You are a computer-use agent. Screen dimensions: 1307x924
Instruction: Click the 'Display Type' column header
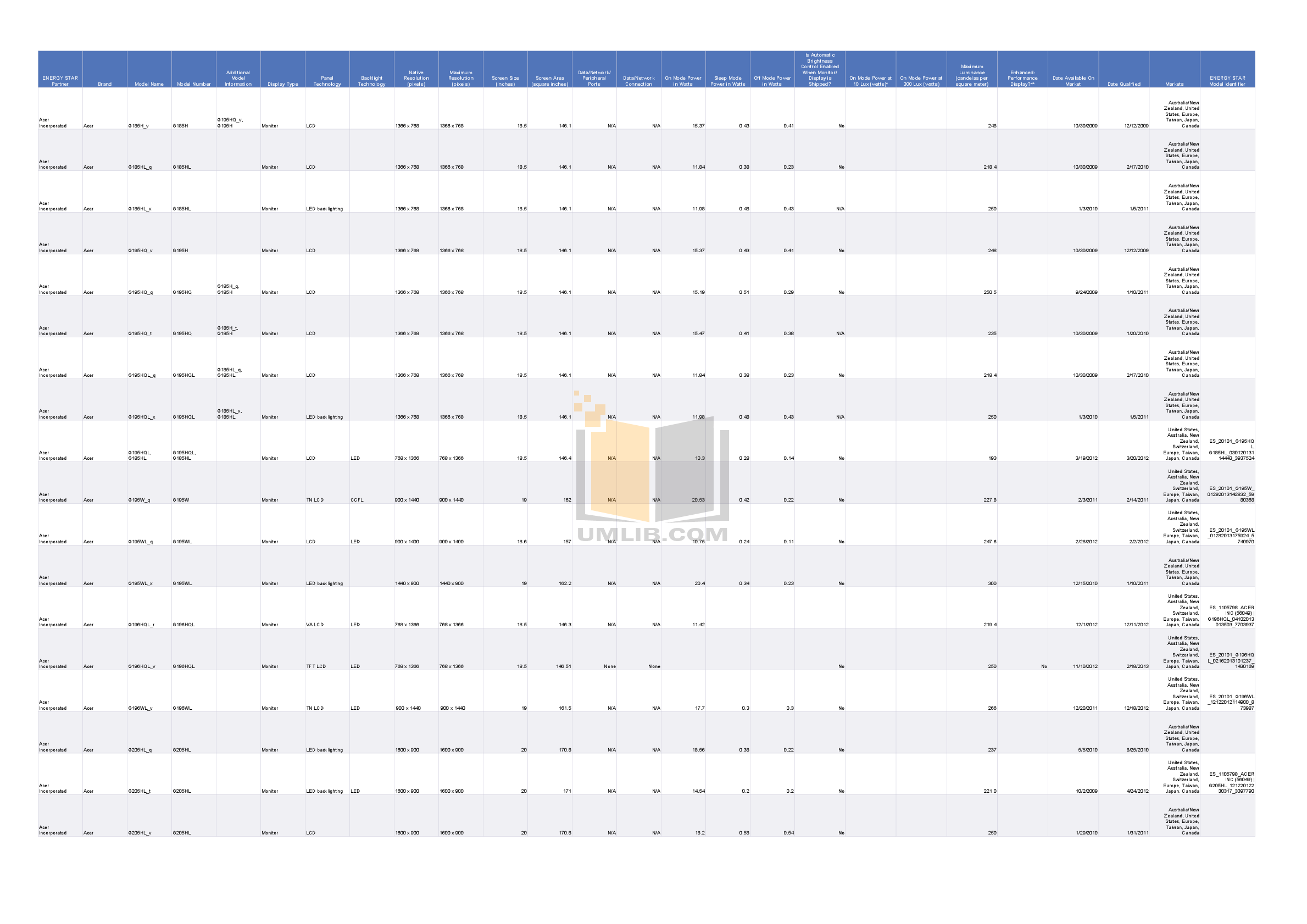pyautogui.click(x=283, y=84)
